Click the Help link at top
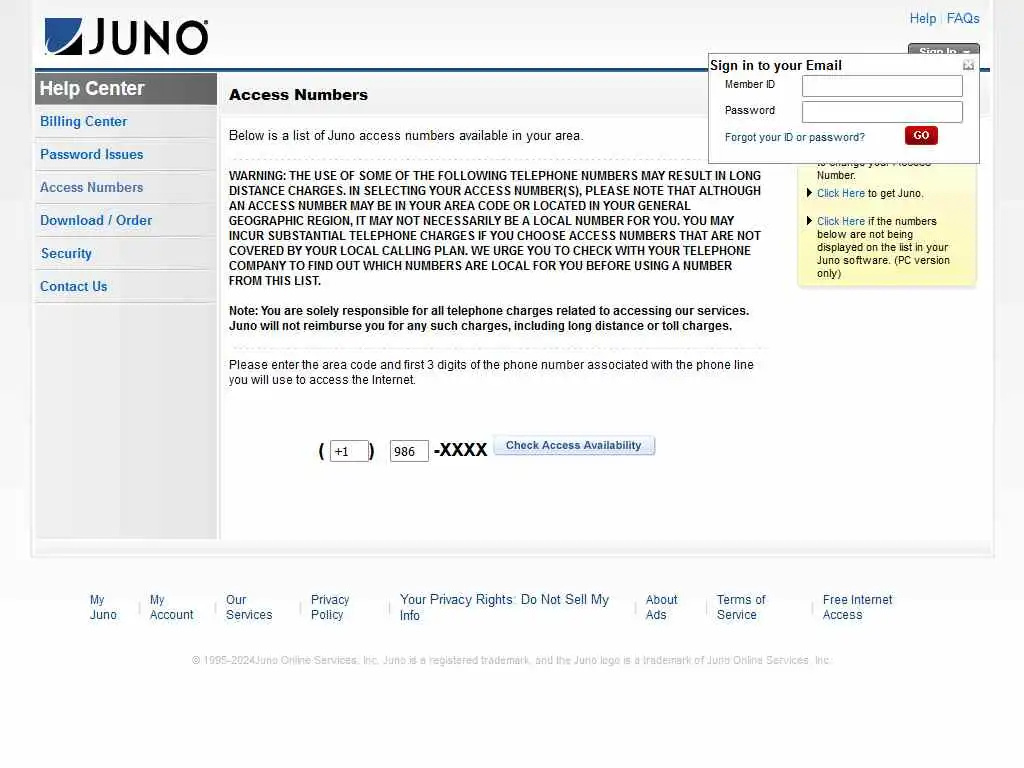The height and width of the screenshot is (768, 1024). (922, 18)
